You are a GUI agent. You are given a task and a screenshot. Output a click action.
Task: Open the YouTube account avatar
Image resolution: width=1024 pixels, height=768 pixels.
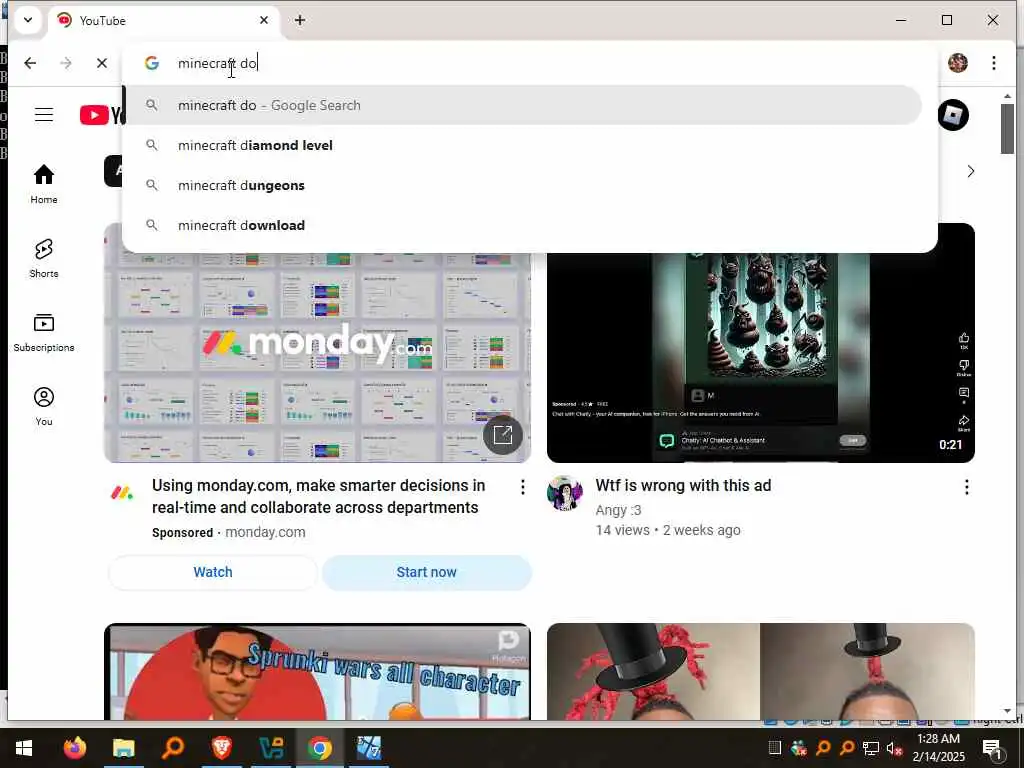tap(953, 115)
